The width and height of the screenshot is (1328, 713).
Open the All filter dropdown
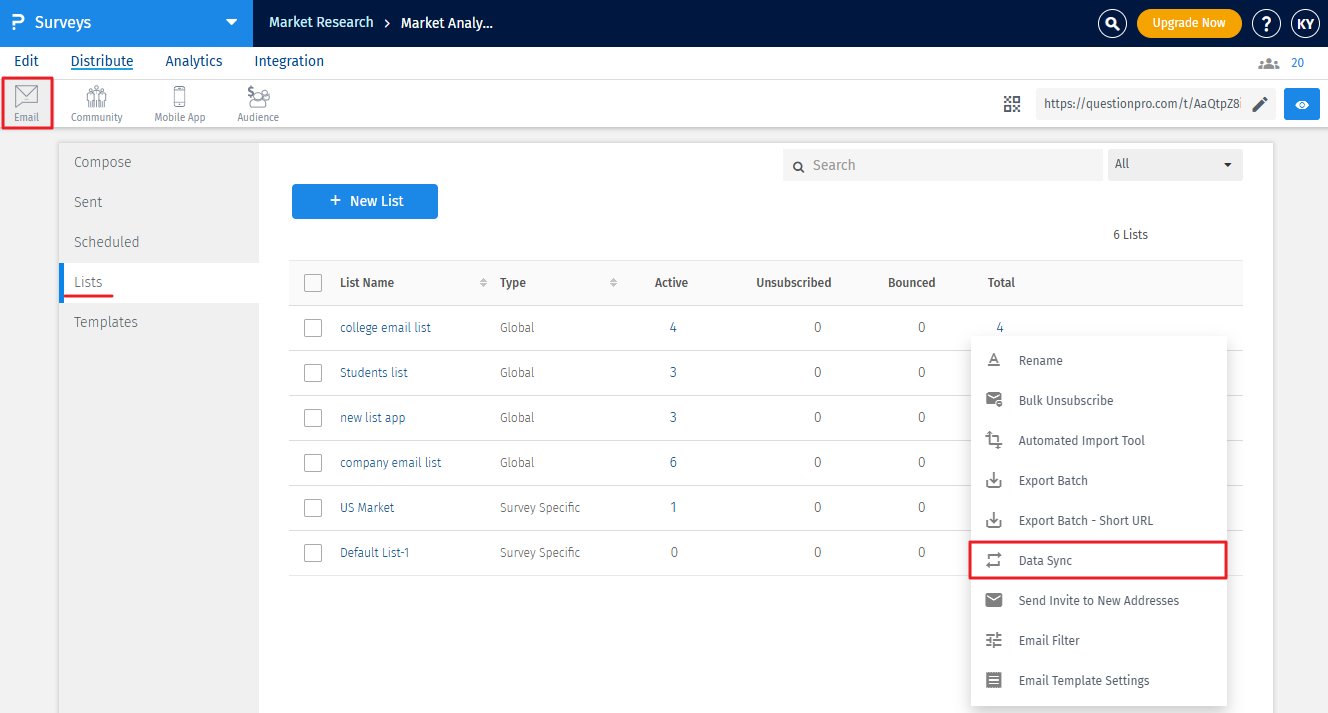[1174, 165]
